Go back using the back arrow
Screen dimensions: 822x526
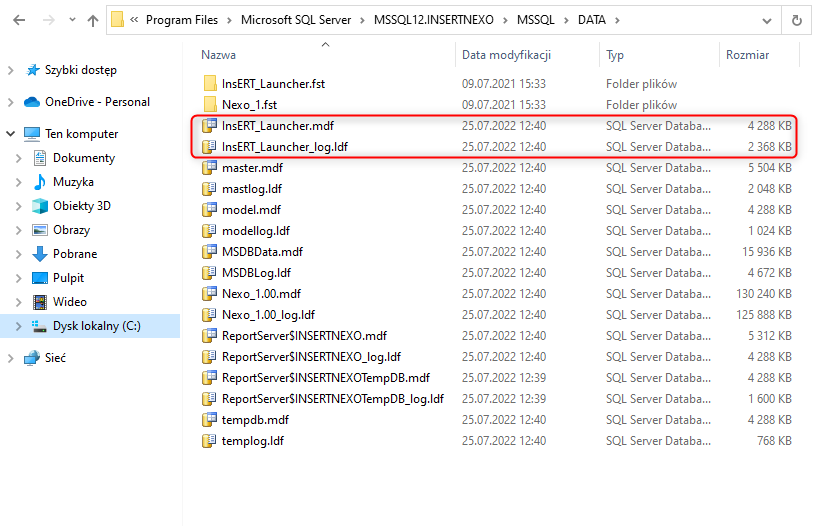coord(19,20)
